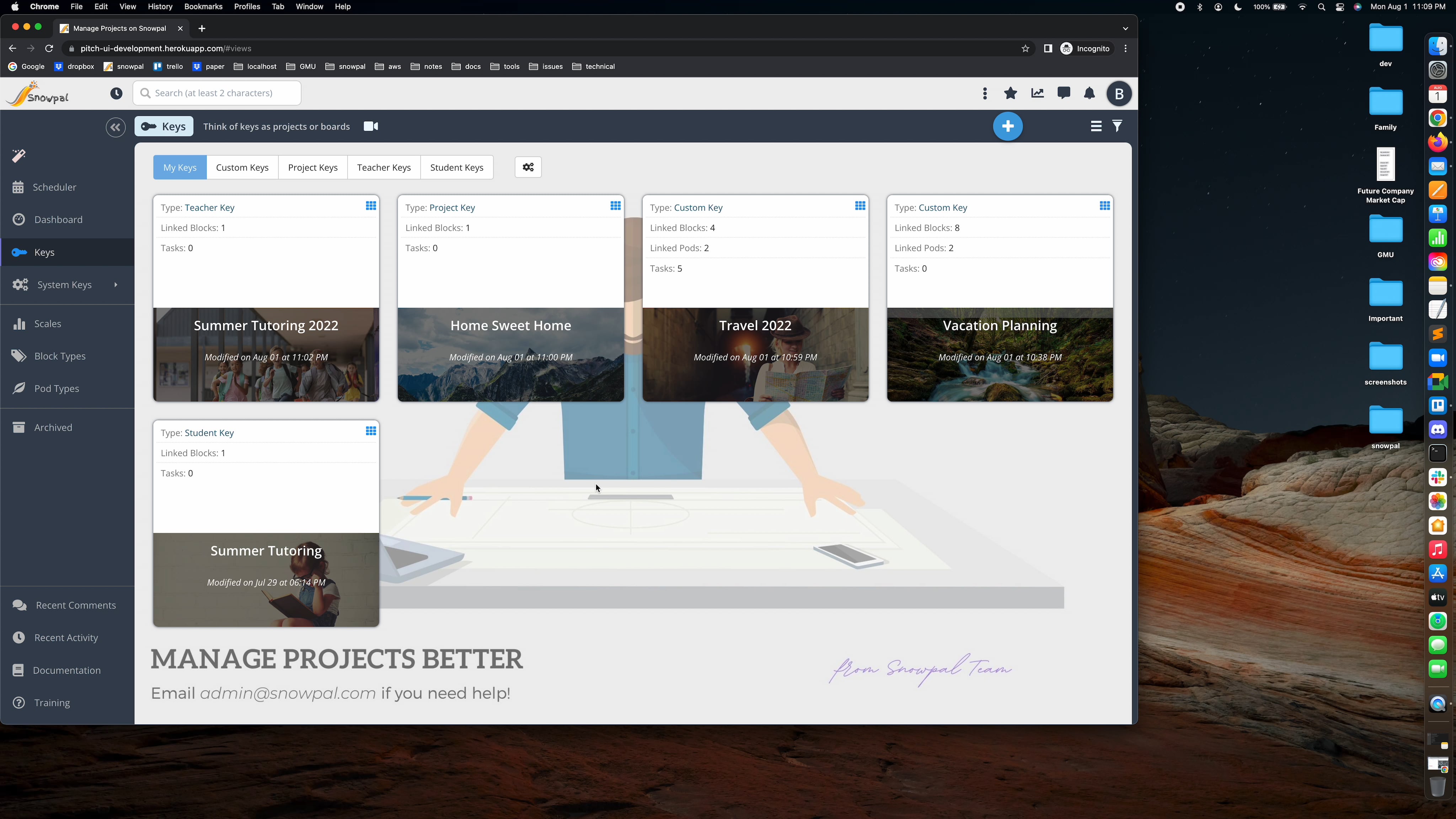Screen dimensions: 1456x819
Task: Click the Snowpal logo
Action: [x=38, y=93]
